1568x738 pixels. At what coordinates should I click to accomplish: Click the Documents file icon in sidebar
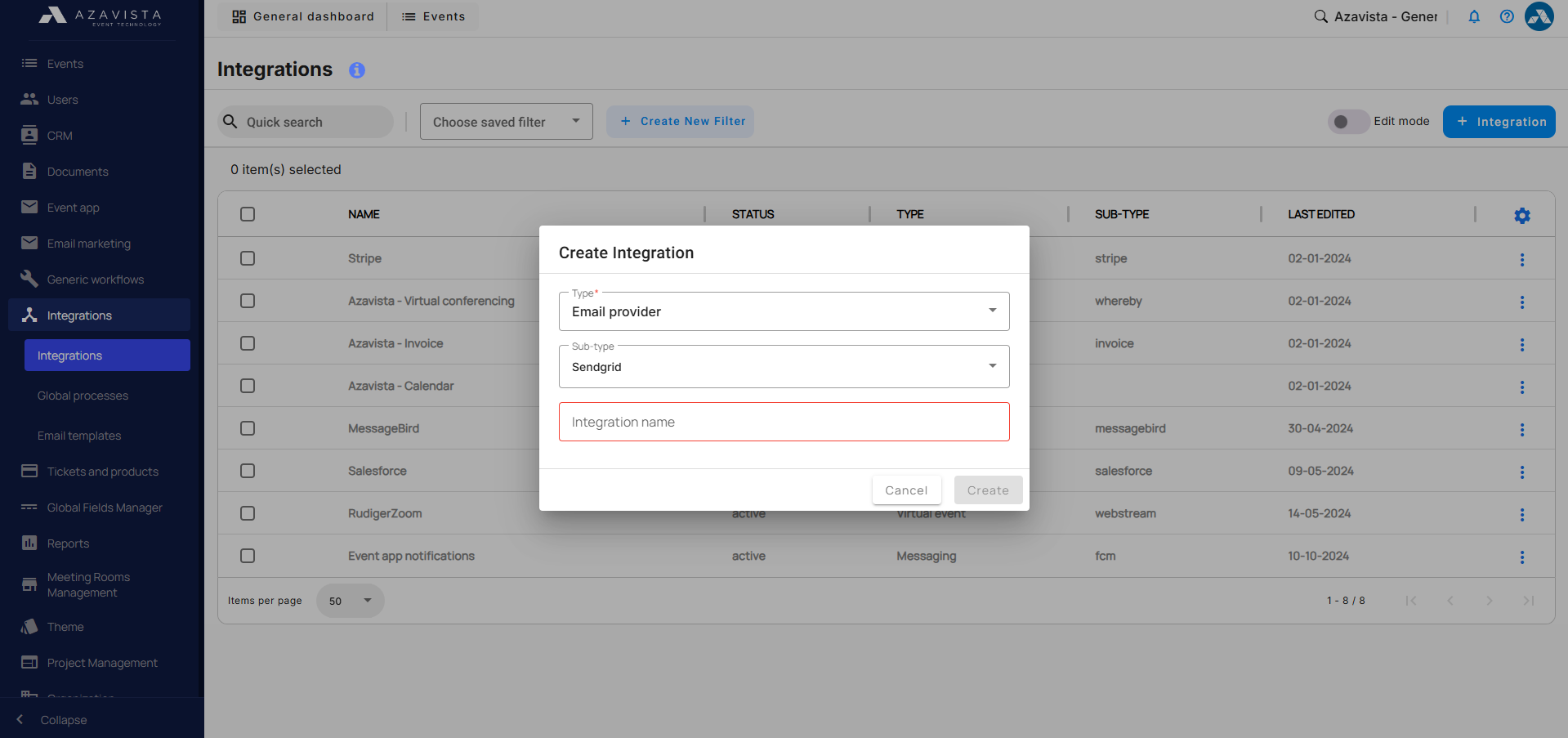click(x=29, y=171)
